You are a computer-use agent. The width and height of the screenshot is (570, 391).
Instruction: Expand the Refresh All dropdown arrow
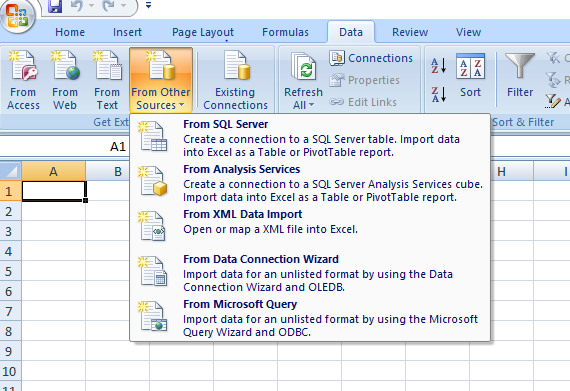click(312, 105)
